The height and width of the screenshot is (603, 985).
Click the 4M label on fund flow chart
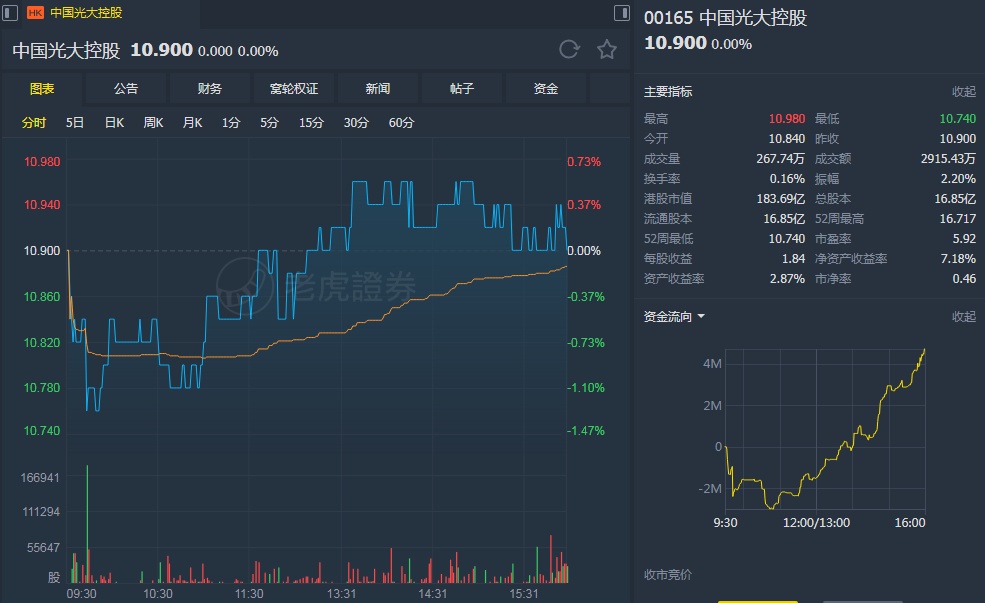click(x=712, y=364)
